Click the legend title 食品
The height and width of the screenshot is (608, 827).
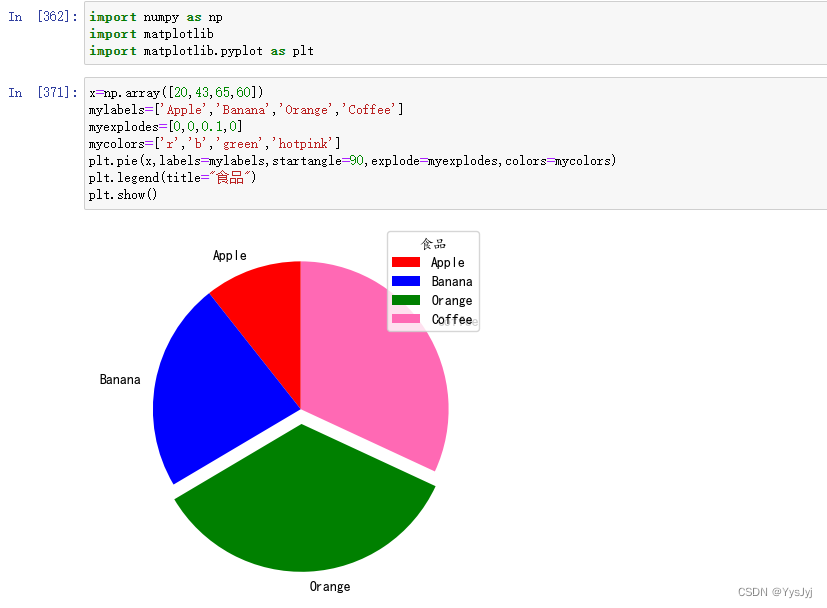[x=433, y=244]
